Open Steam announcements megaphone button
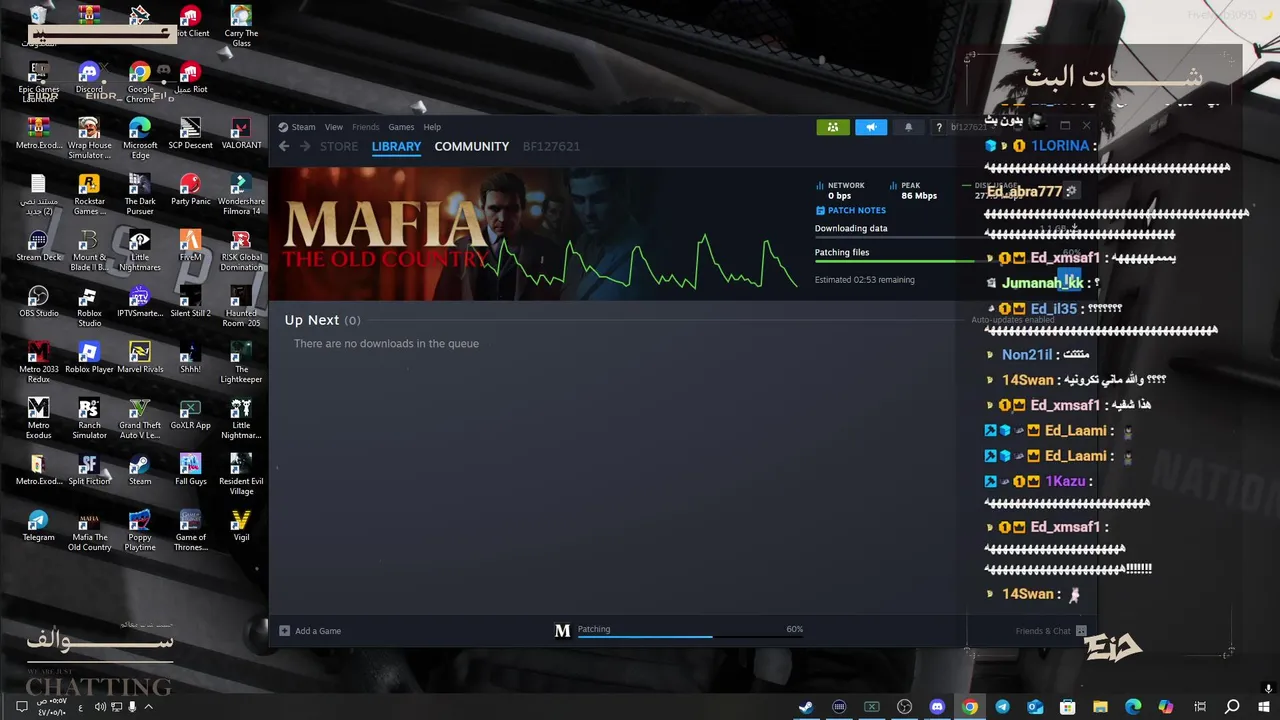The image size is (1280, 720). pyautogui.click(x=871, y=127)
